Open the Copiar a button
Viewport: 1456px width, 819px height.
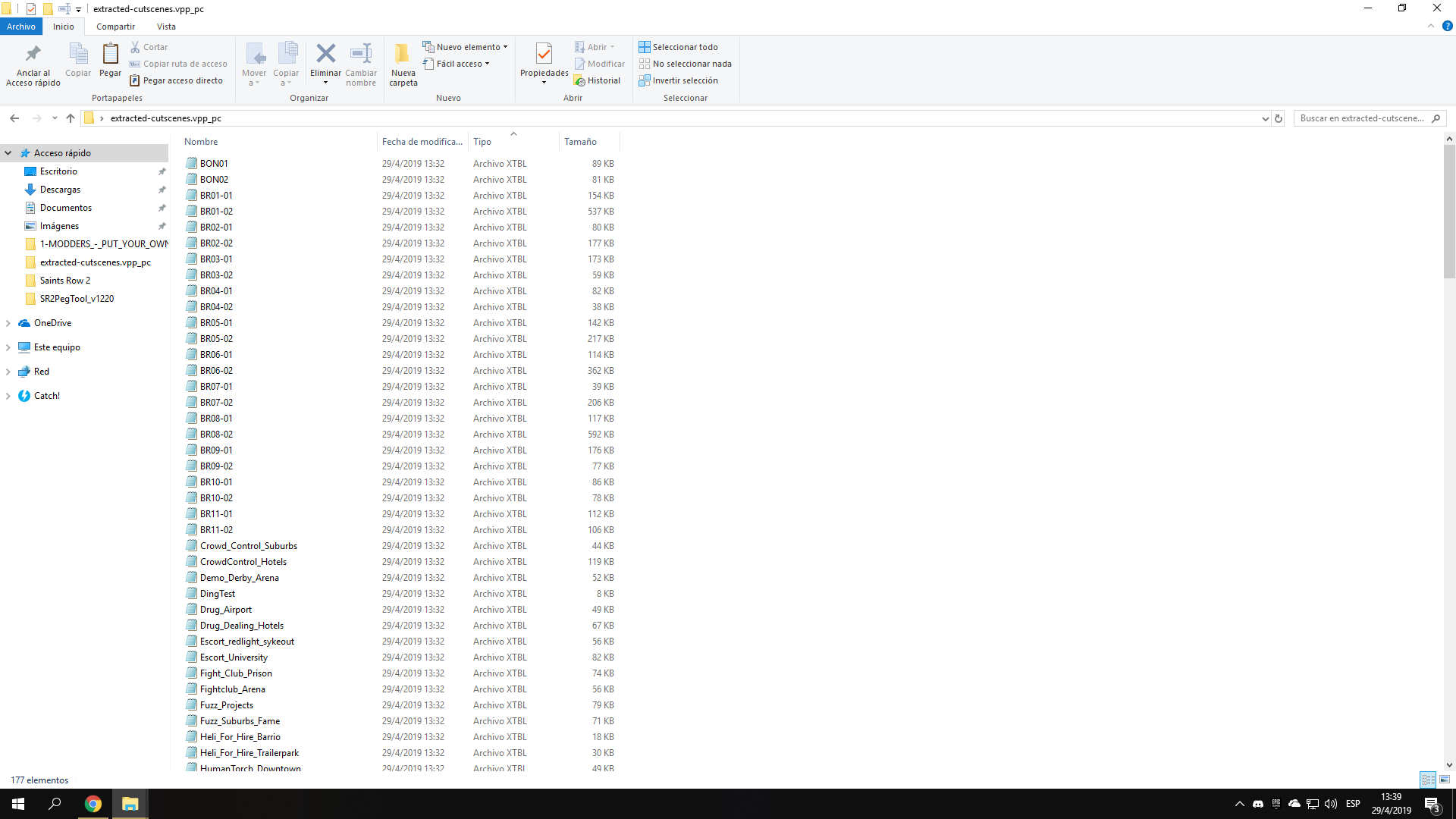[x=286, y=64]
